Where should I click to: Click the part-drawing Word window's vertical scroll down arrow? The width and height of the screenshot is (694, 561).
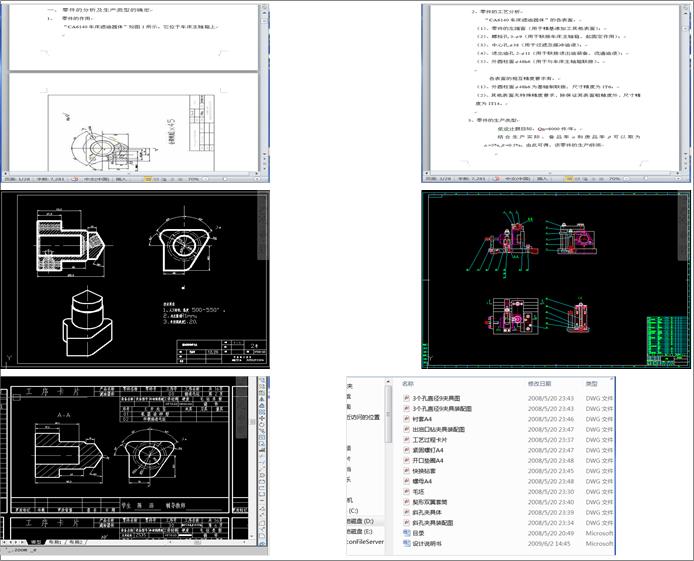pyautogui.click(x=264, y=155)
